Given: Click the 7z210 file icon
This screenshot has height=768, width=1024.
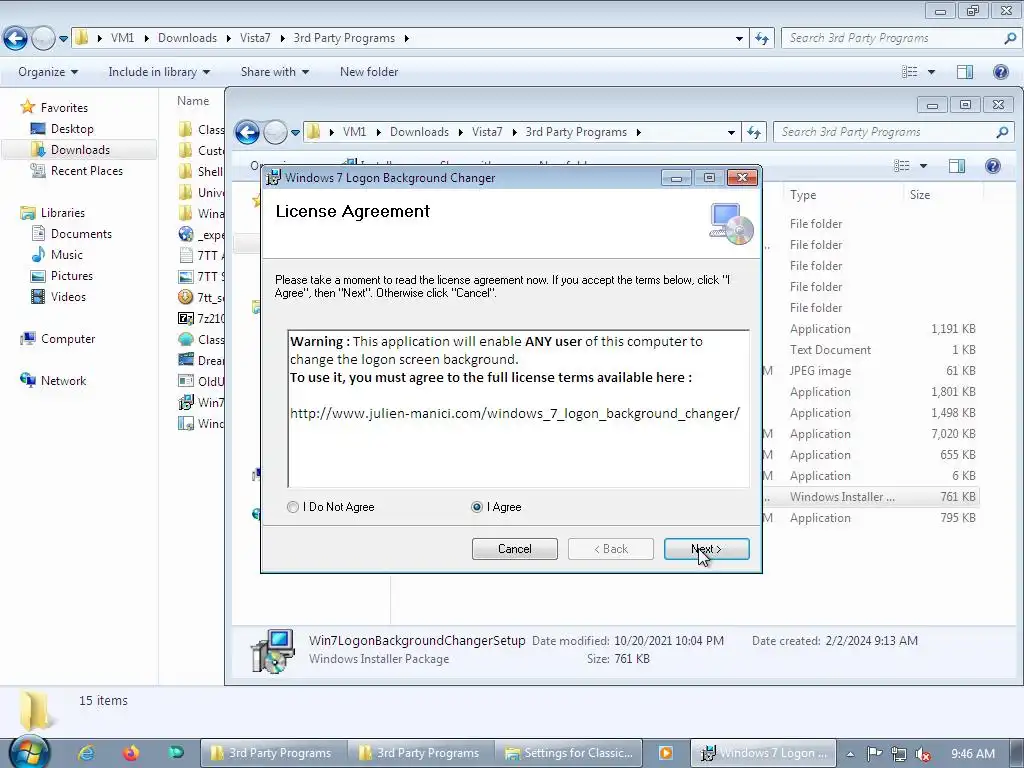Looking at the screenshot, I should click(x=186, y=318).
